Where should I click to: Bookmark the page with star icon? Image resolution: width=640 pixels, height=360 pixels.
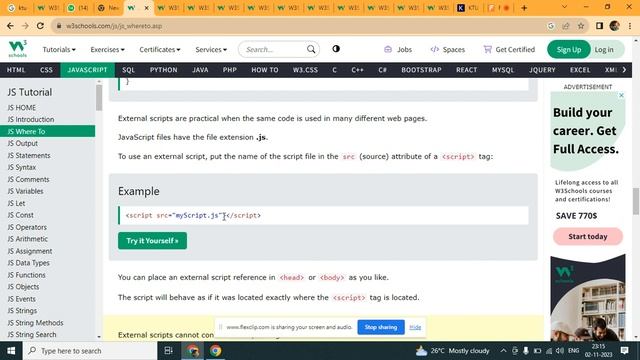coord(580,26)
